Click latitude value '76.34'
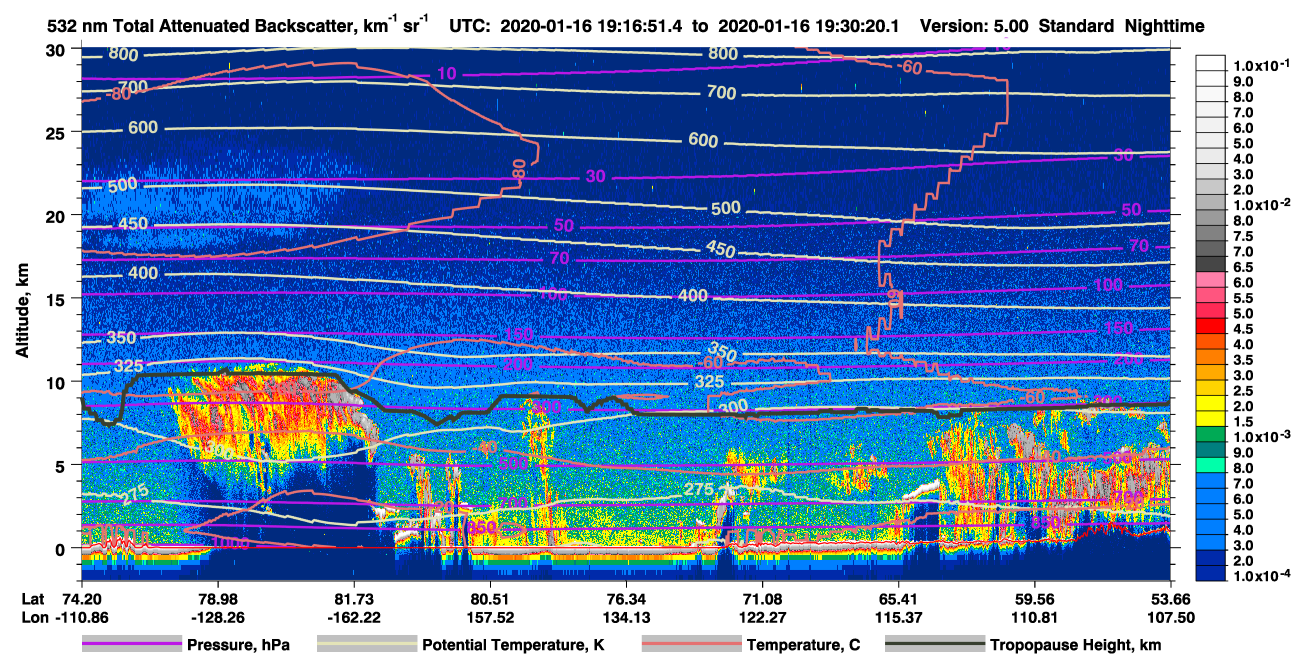Viewport: 1300px width, 667px height. click(x=627, y=599)
